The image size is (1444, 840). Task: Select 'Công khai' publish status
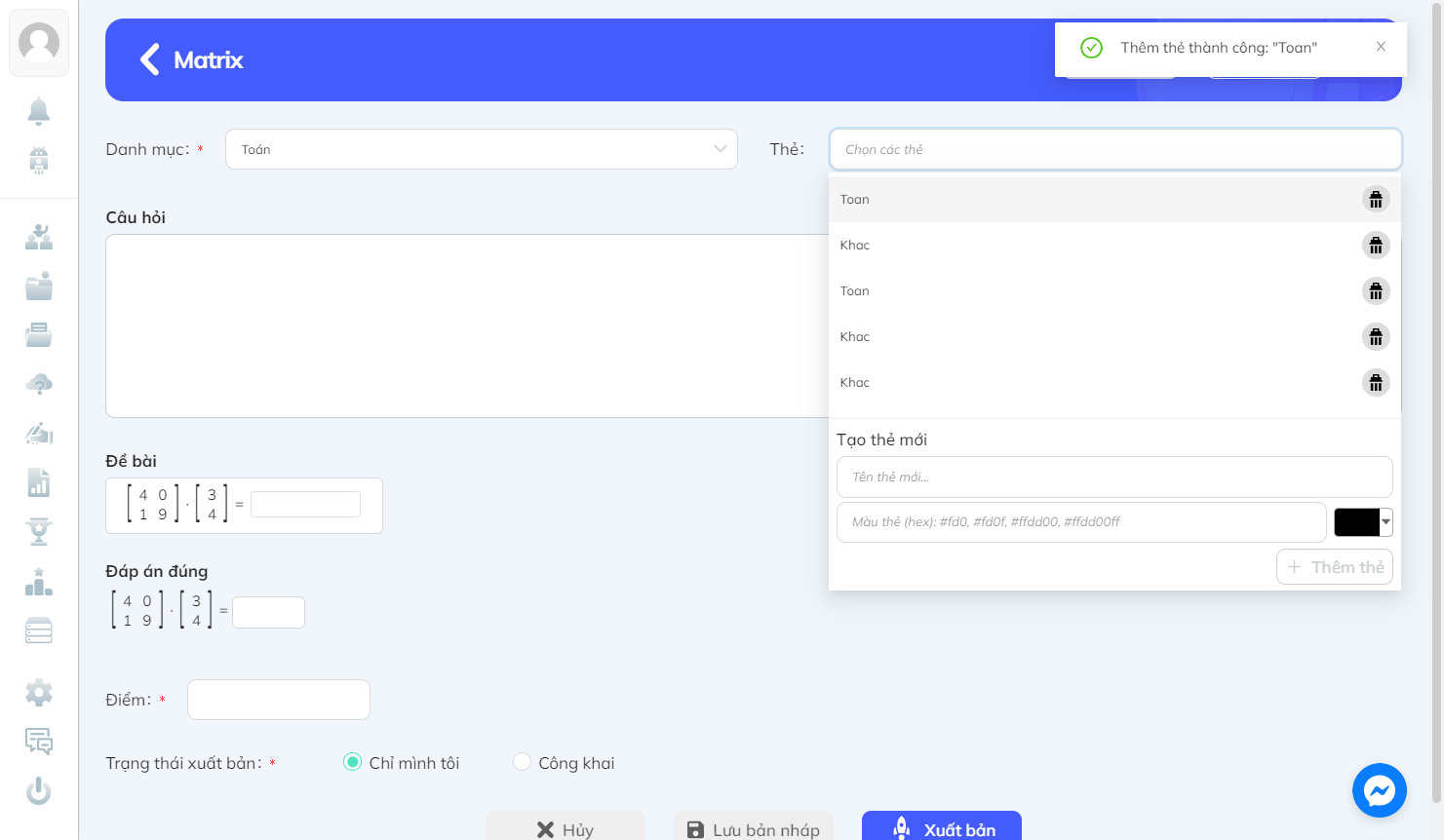[522, 762]
